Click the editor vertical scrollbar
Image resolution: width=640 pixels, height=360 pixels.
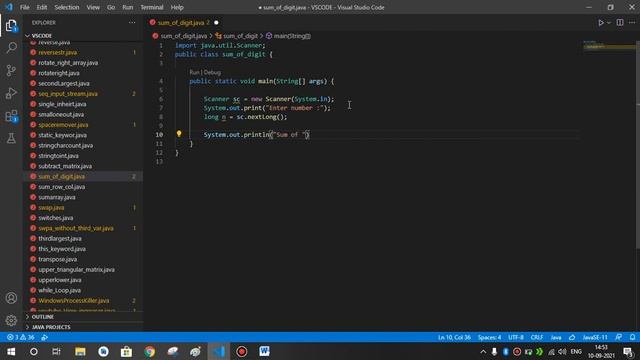click(x=638, y=144)
